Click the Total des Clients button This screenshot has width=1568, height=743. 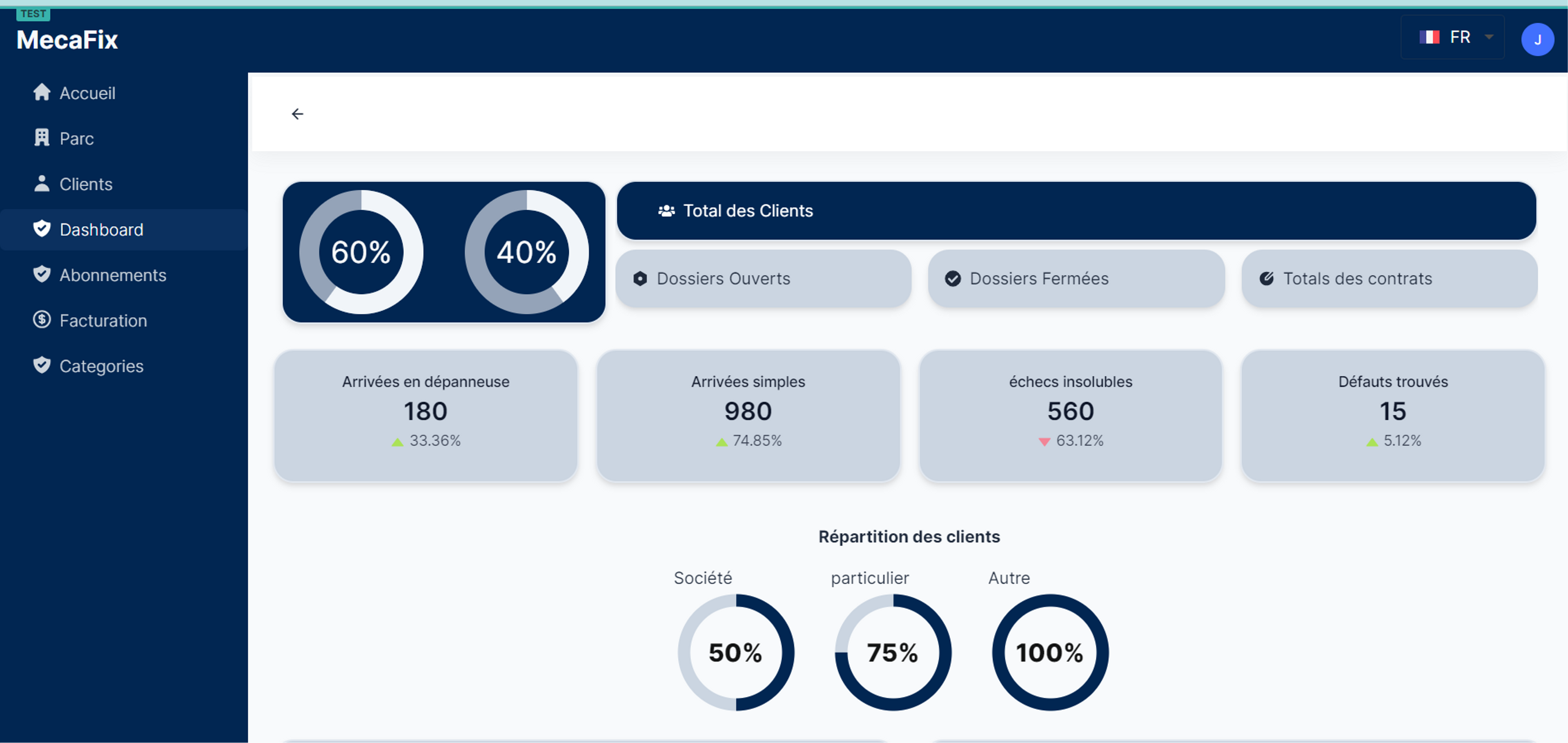tap(1076, 211)
